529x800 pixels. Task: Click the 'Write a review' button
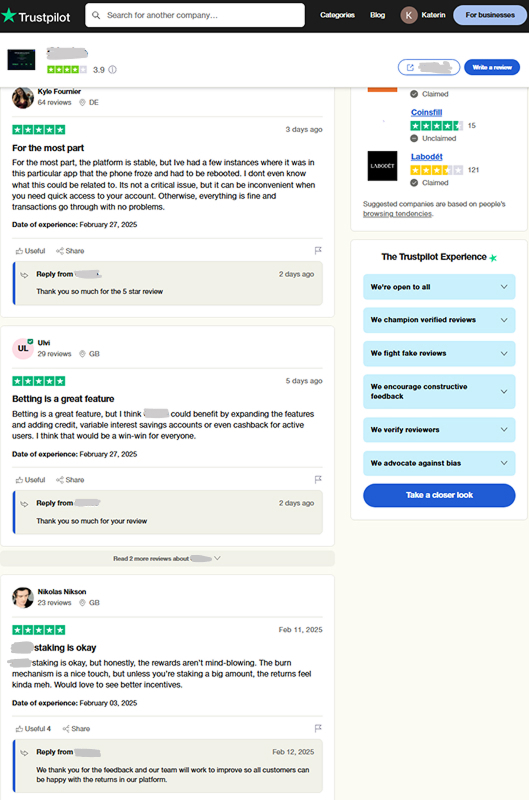(492, 67)
